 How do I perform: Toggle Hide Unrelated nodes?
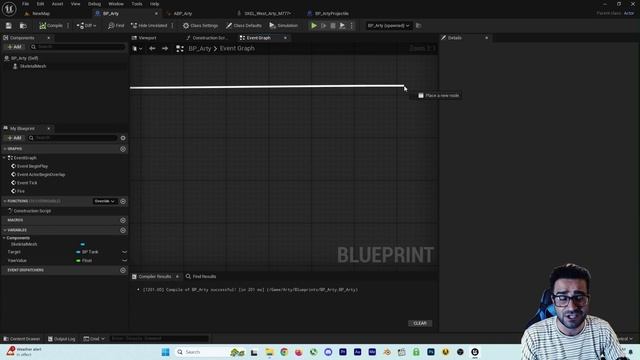pos(149,26)
